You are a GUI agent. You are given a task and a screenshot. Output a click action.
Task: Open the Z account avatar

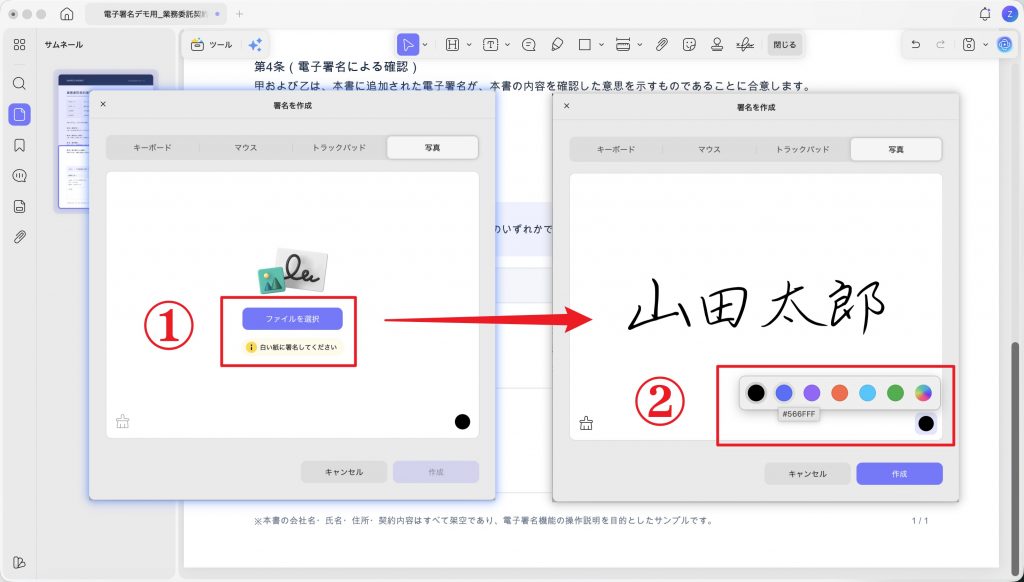[x=1010, y=14]
